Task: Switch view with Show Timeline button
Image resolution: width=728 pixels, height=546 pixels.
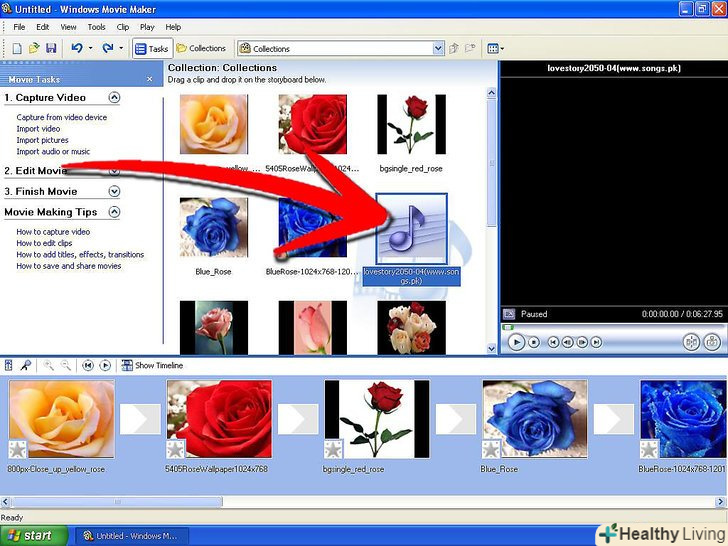Action: [152, 365]
